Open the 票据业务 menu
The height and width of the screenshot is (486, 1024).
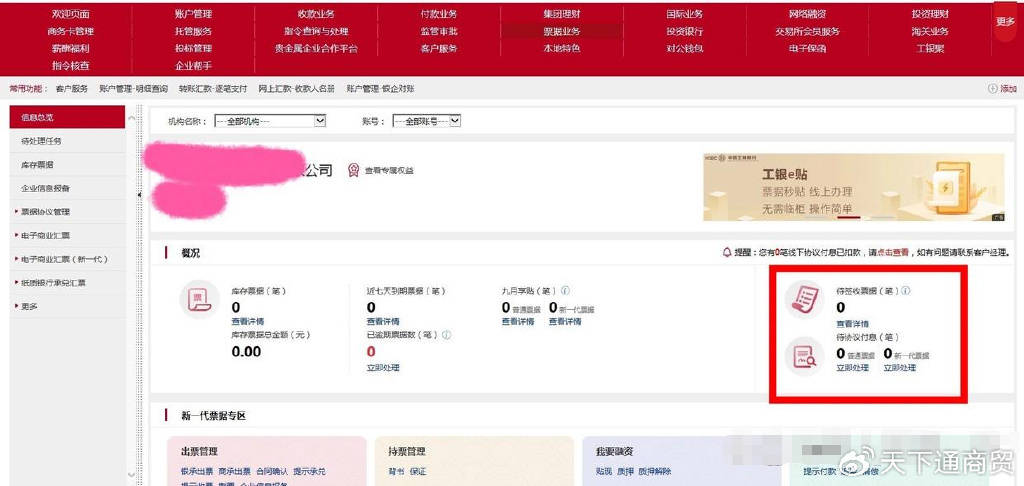pos(562,31)
